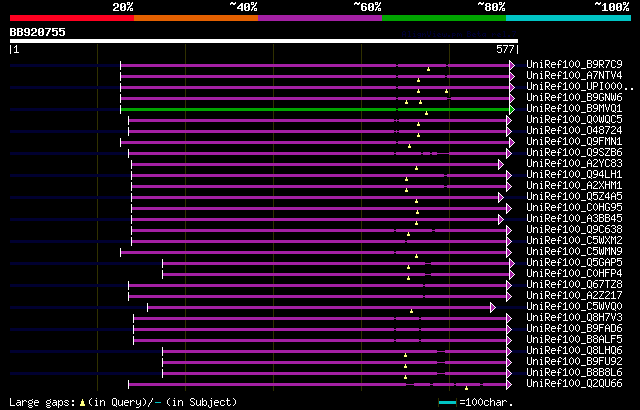Click the UniRef100_B8B8L6 label
Viewport: 640px width, 410px height.
[574, 373]
